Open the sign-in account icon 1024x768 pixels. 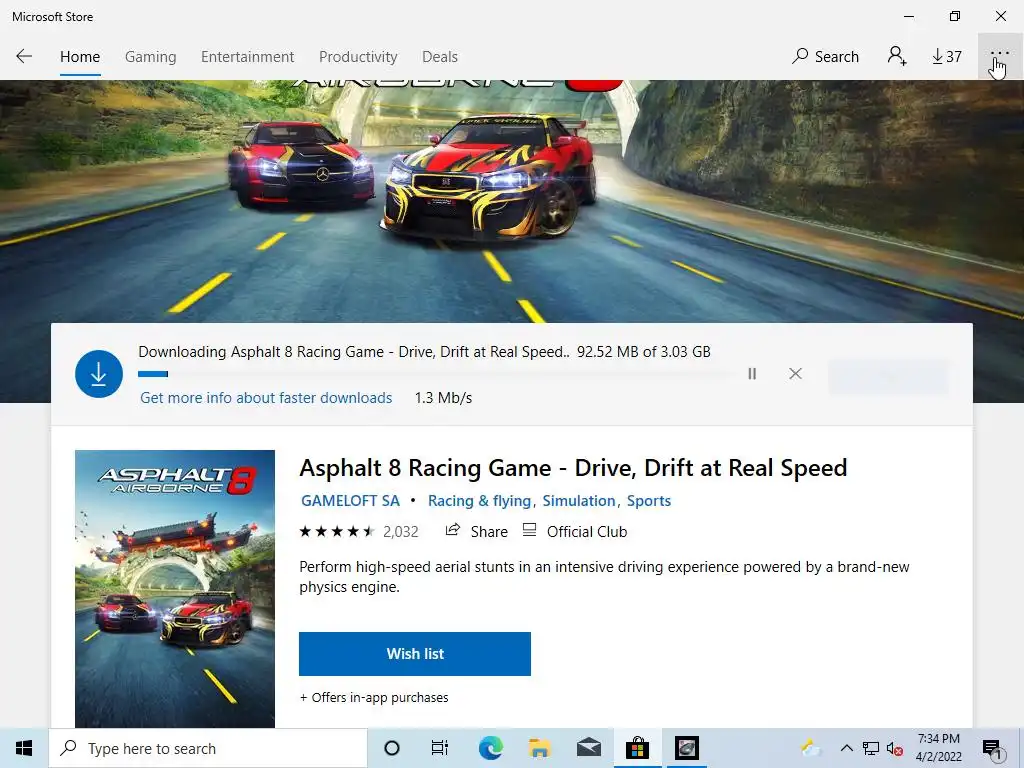click(x=897, y=56)
